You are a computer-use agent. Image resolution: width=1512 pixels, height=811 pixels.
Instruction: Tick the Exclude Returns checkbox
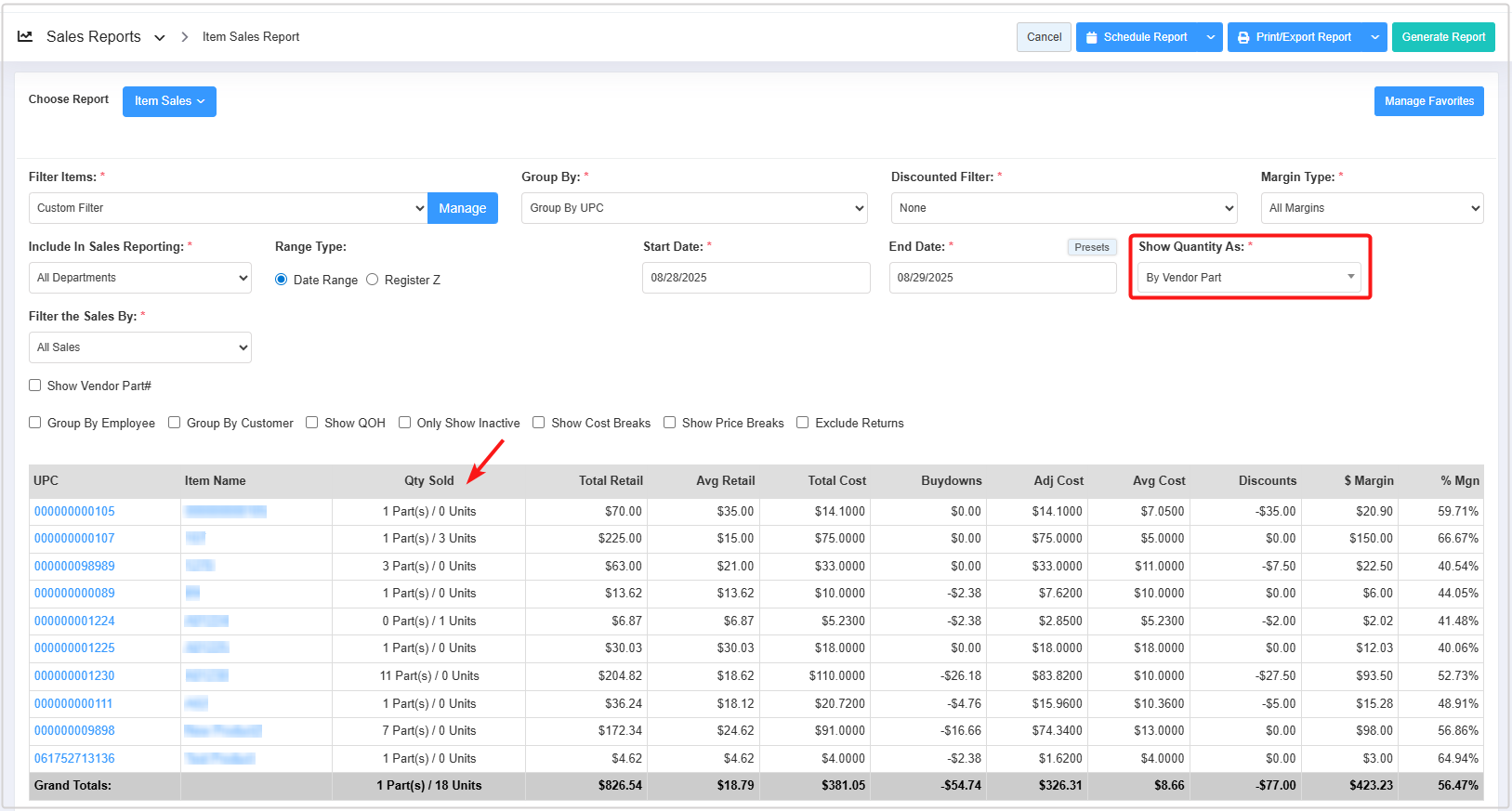click(x=803, y=423)
